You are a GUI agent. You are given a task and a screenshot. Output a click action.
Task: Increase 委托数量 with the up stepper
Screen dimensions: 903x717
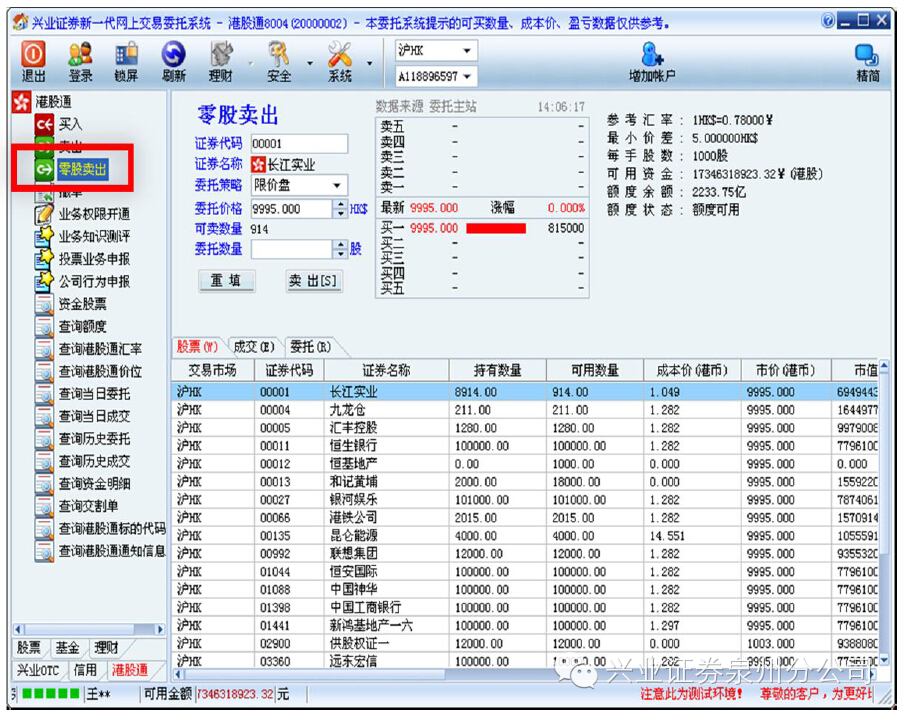(x=341, y=245)
